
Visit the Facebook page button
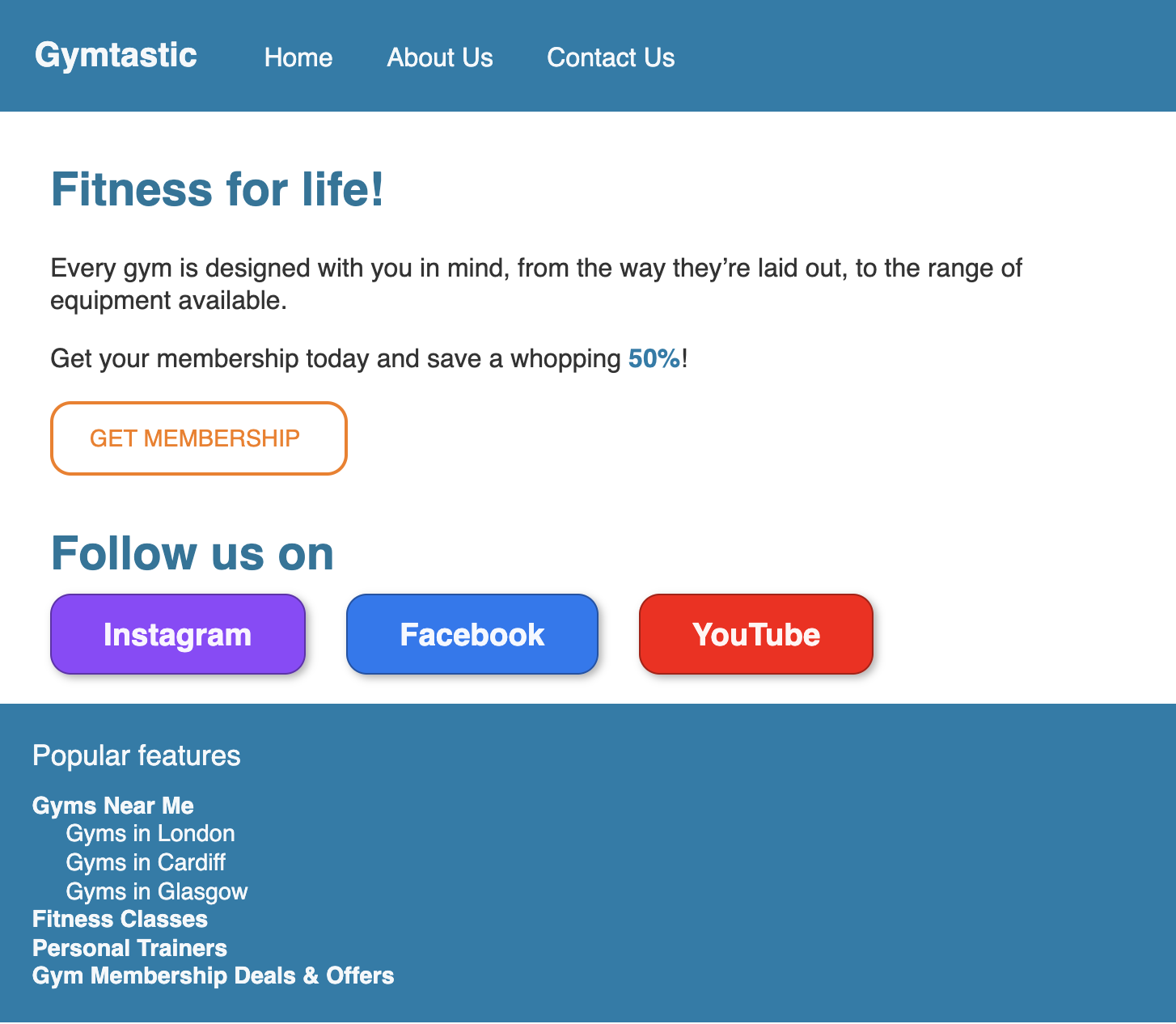[472, 634]
